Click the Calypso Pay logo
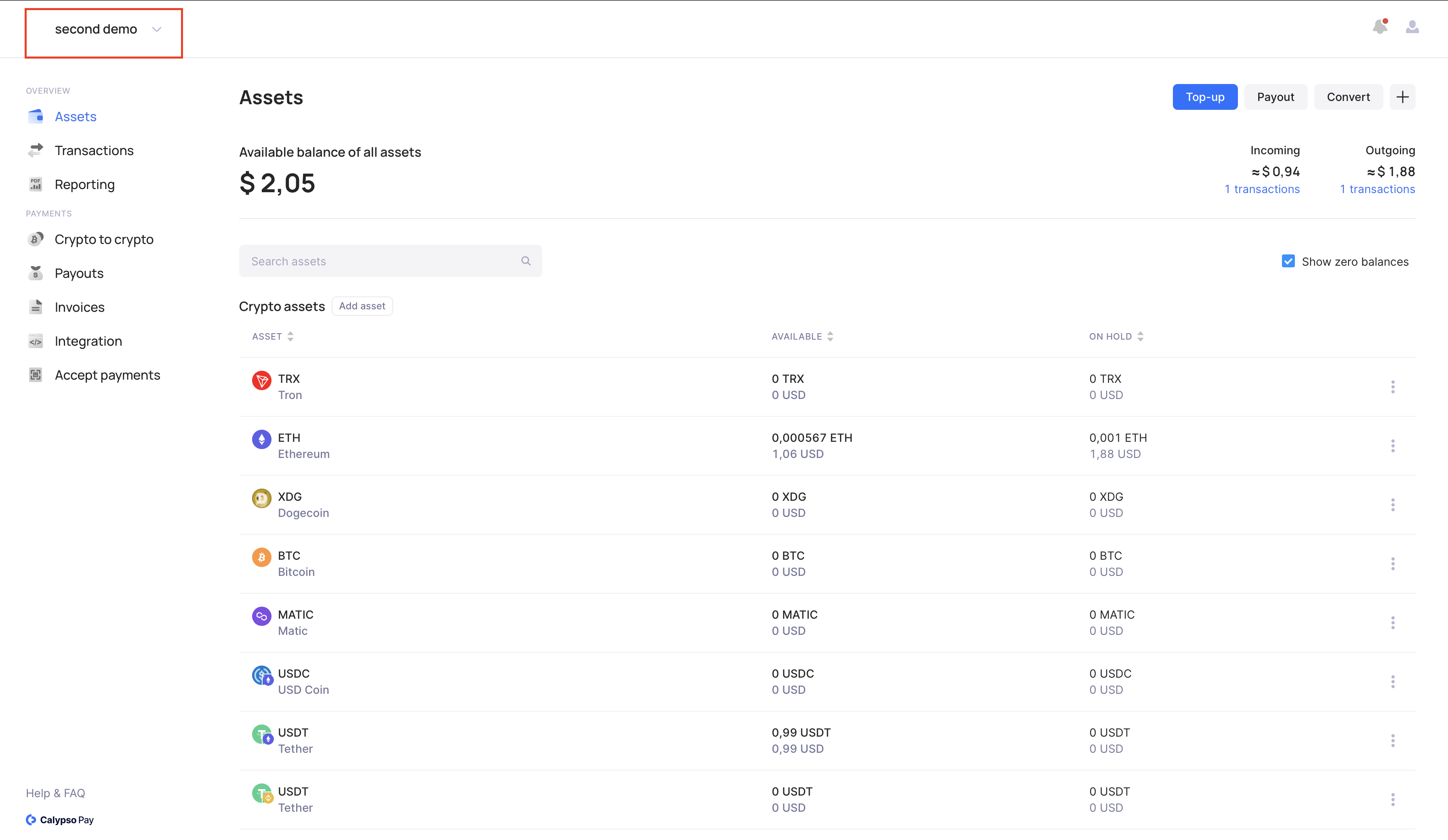Image resolution: width=1448 pixels, height=840 pixels. pyautogui.click(x=60, y=819)
